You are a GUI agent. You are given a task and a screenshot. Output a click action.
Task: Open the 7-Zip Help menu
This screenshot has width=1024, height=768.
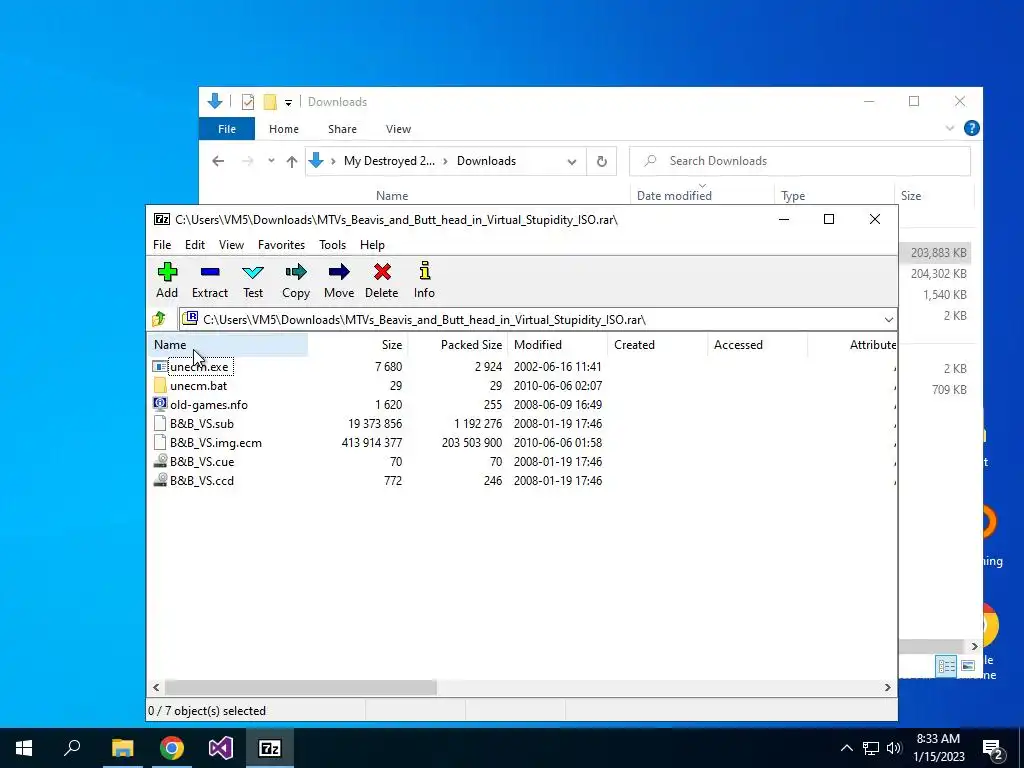pos(372,245)
